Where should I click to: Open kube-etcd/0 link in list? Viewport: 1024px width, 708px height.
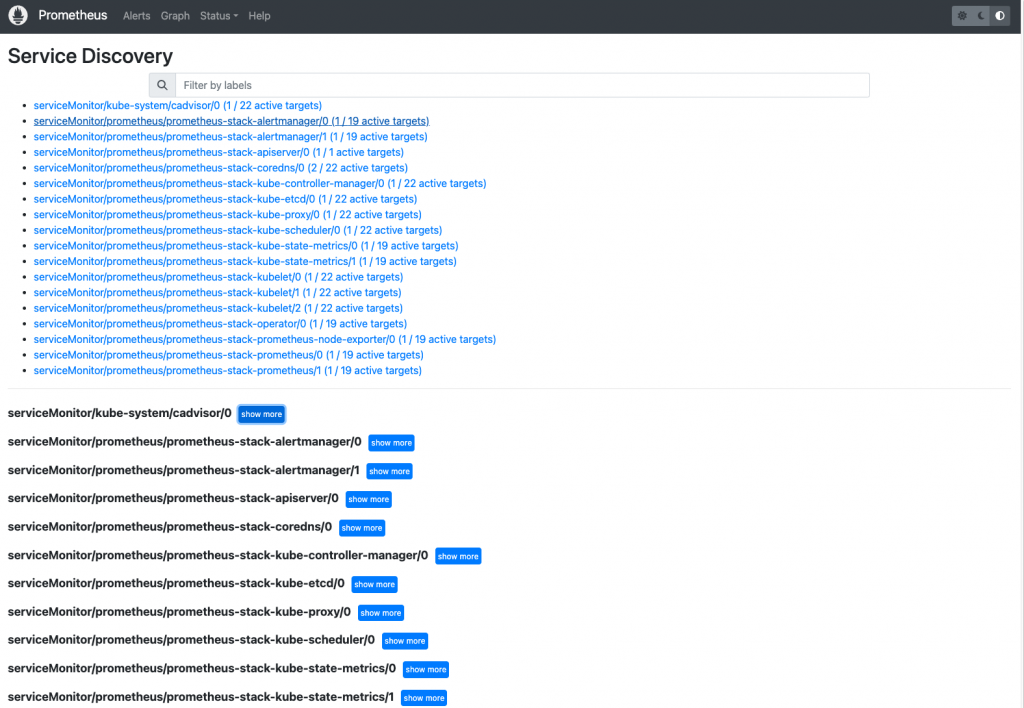225,199
